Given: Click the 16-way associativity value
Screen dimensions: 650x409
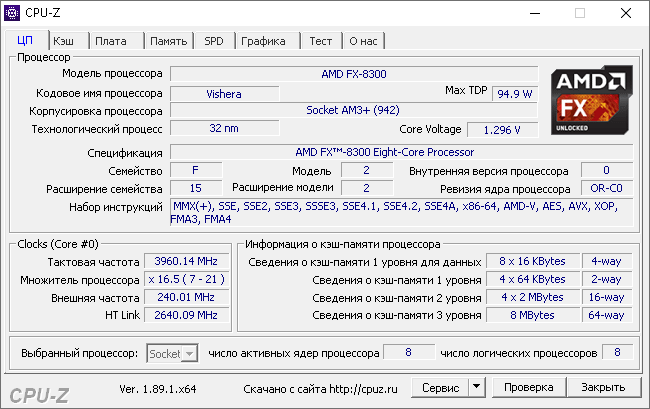Looking at the screenshot, I should pos(607,297).
